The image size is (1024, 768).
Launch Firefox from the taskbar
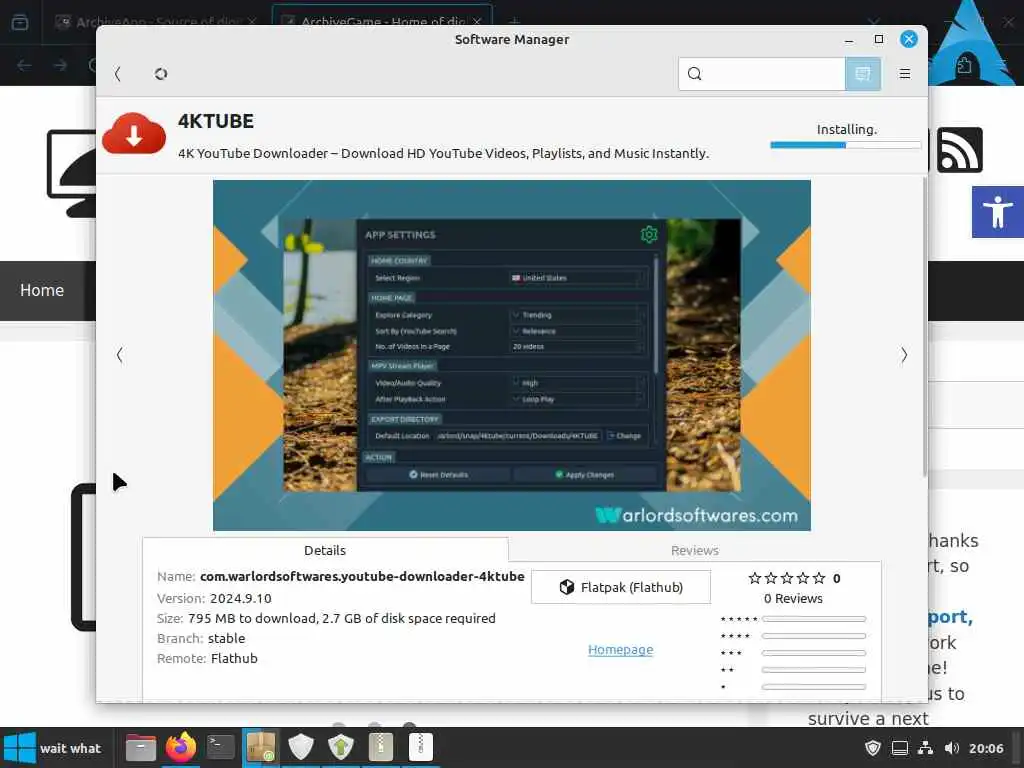click(181, 747)
